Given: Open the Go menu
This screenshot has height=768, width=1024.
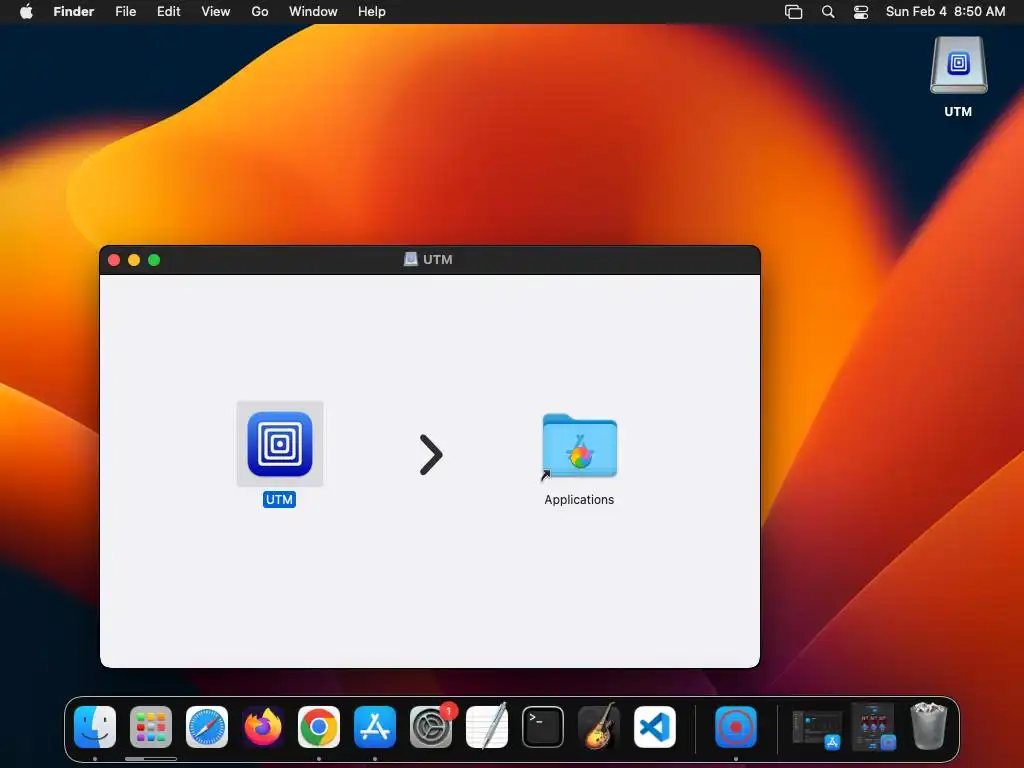Looking at the screenshot, I should click(260, 12).
